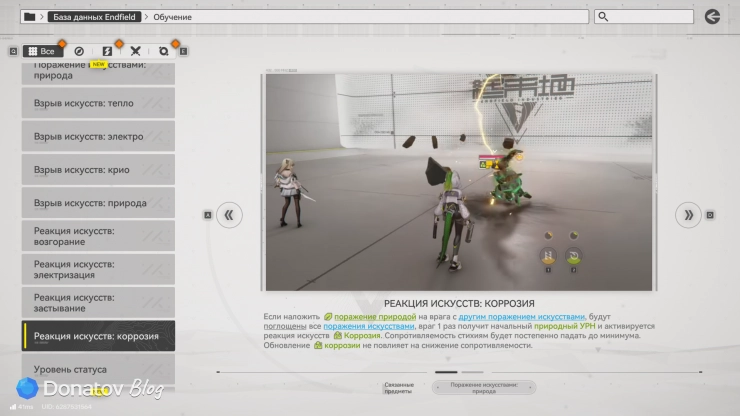The width and height of the screenshot is (740, 416).
Task: Click the folder icon in breadcrumb
Action: pyautogui.click(x=30, y=17)
